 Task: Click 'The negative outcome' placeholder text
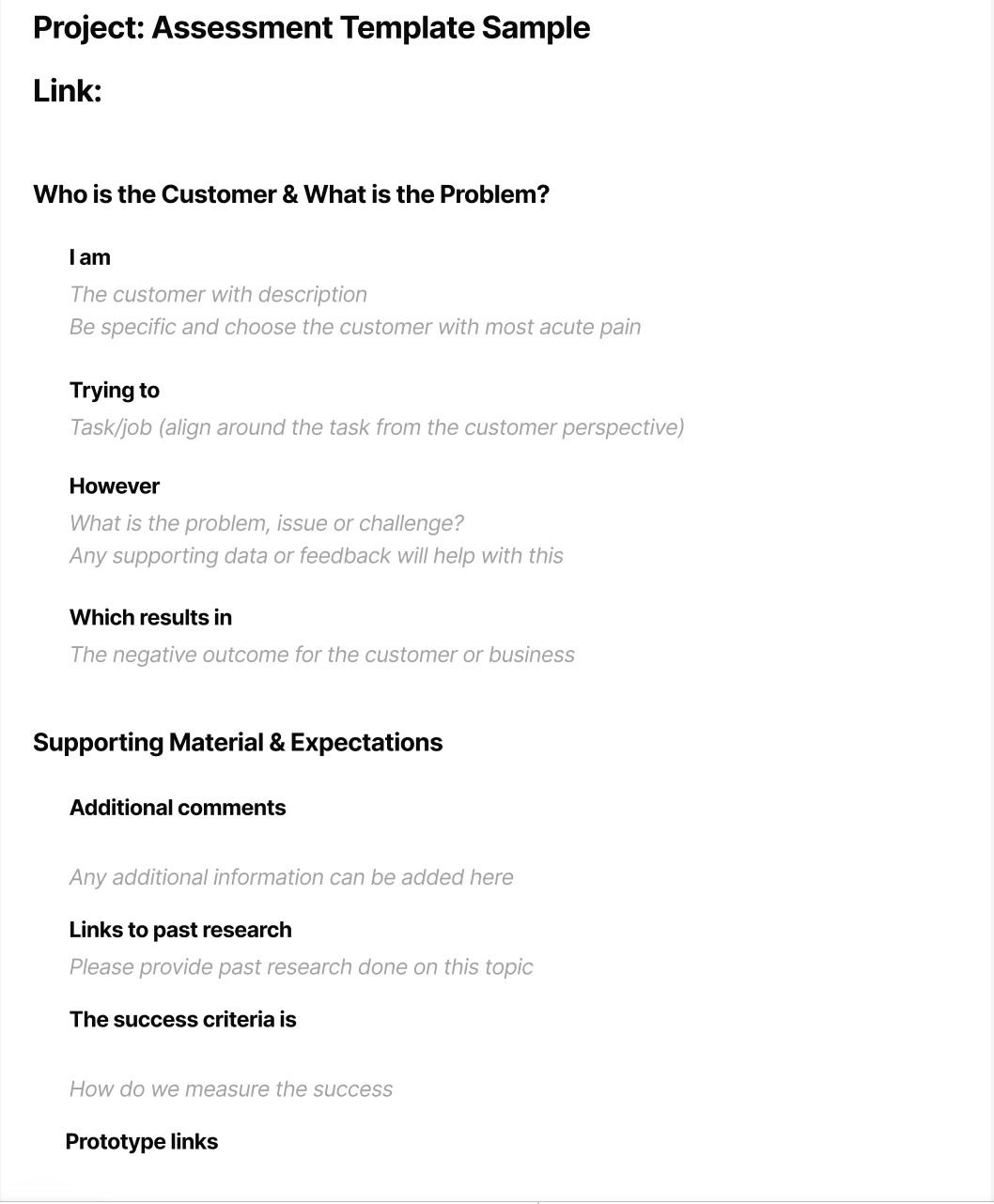click(322, 655)
